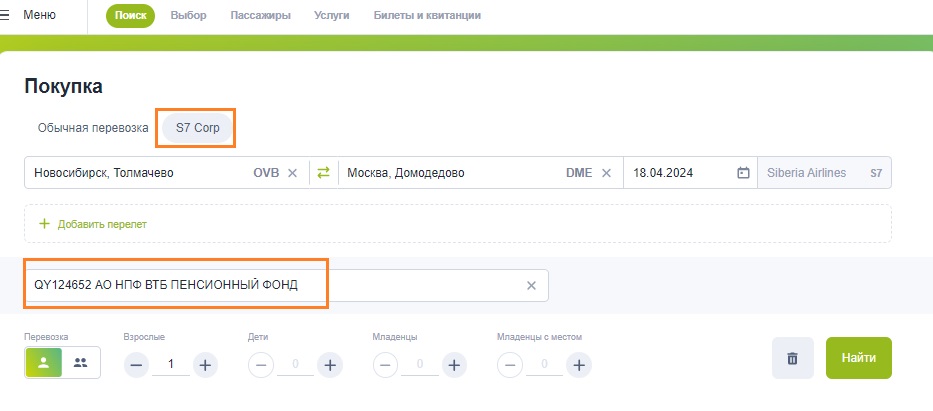The height and width of the screenshot is (411, 933).
Task: Click the Новосибирск, Толмачево departure field
Action: pos(167,173)
